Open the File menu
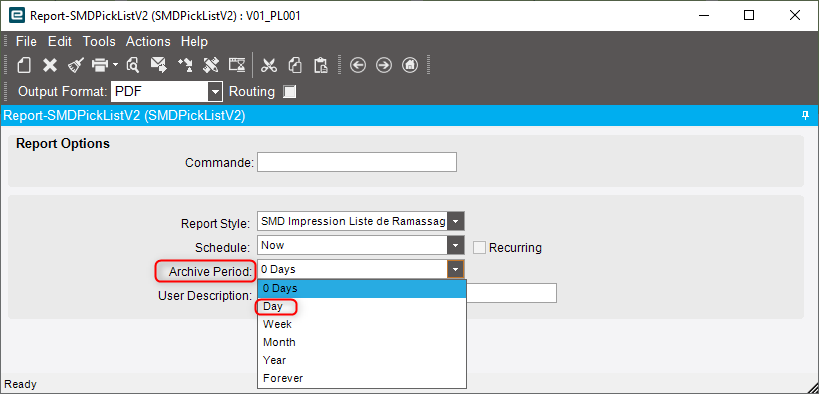 pyautogui.click(x=27, y=41)
